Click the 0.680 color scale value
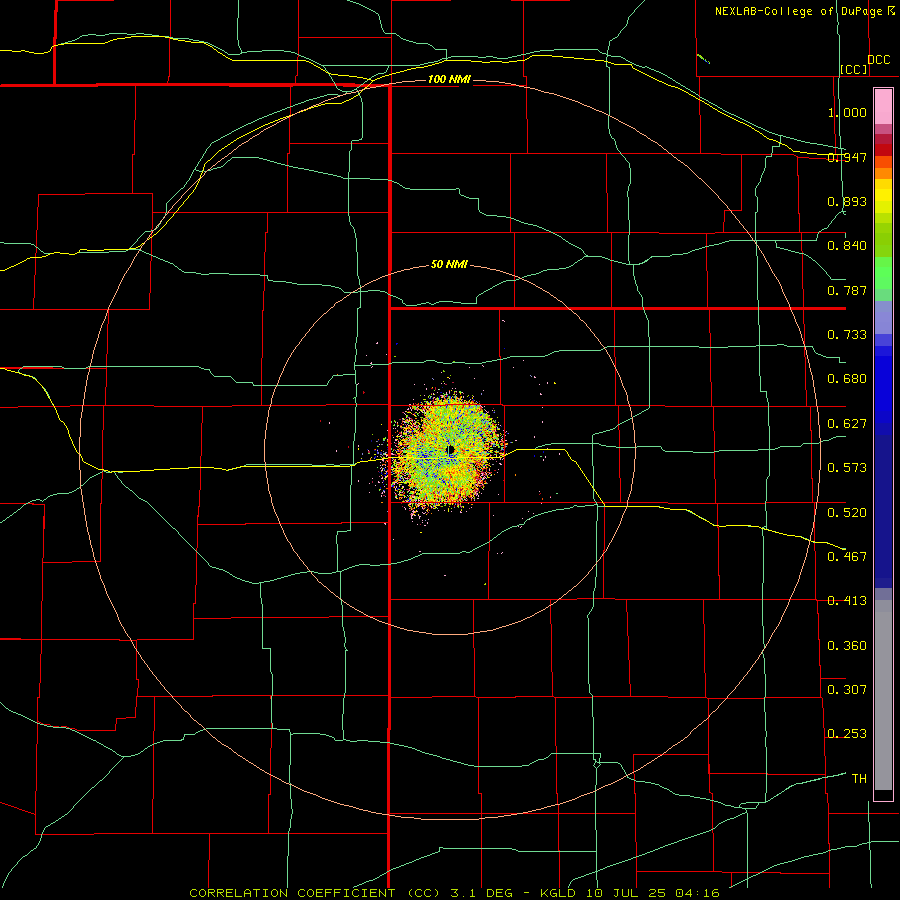This screenshot has width=900, height=900. 847,379
